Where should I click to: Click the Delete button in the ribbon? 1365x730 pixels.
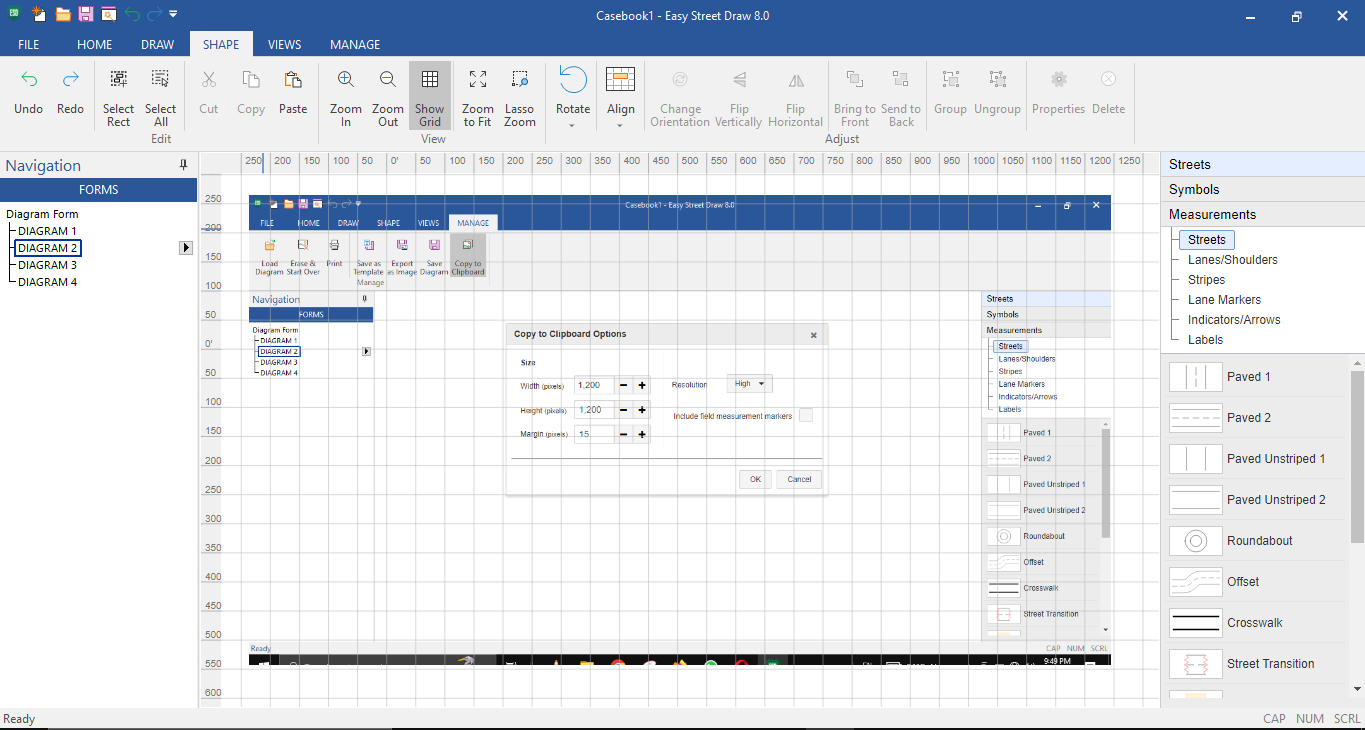[1108, 92]
